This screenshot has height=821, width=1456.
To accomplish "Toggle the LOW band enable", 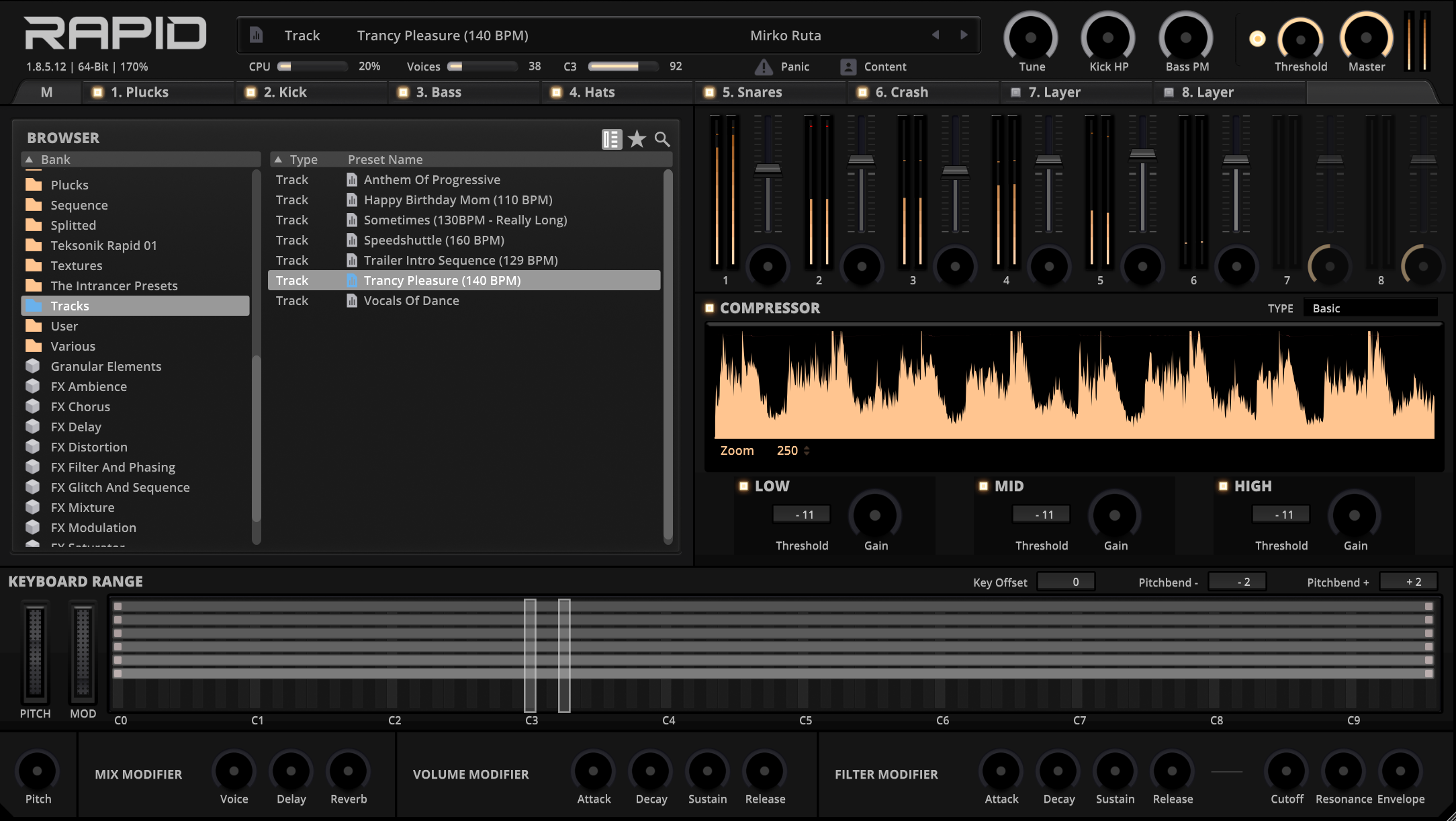I will tap(743, 486).
